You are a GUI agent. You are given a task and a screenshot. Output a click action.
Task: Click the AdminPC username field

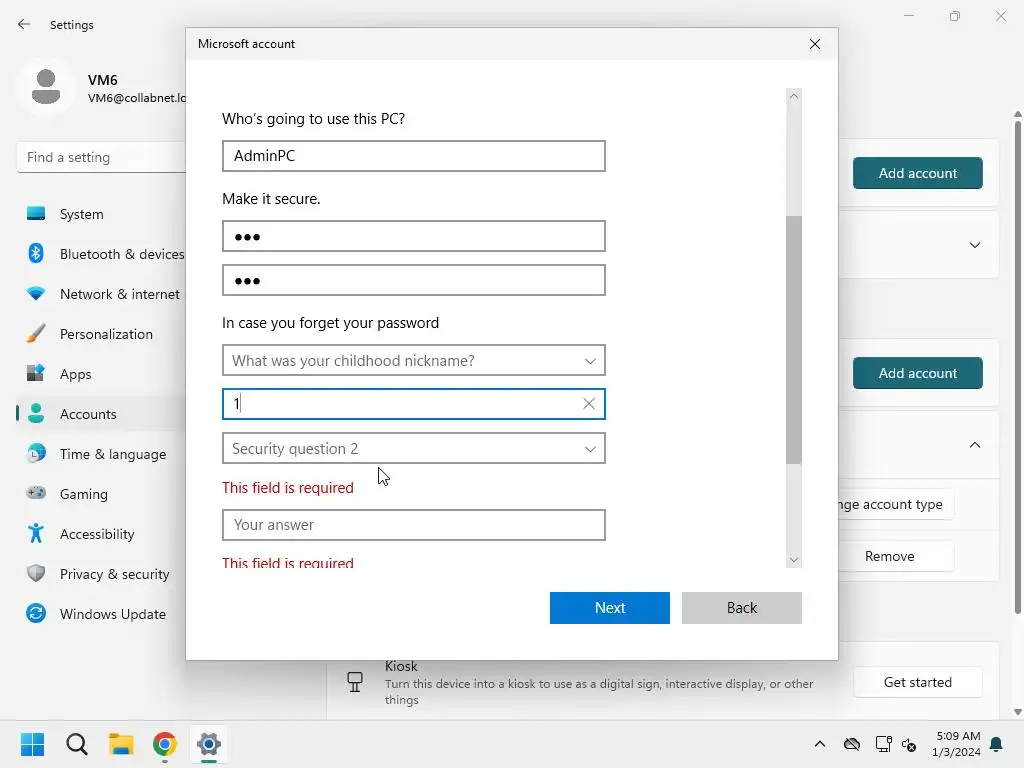tap(414, 156)
